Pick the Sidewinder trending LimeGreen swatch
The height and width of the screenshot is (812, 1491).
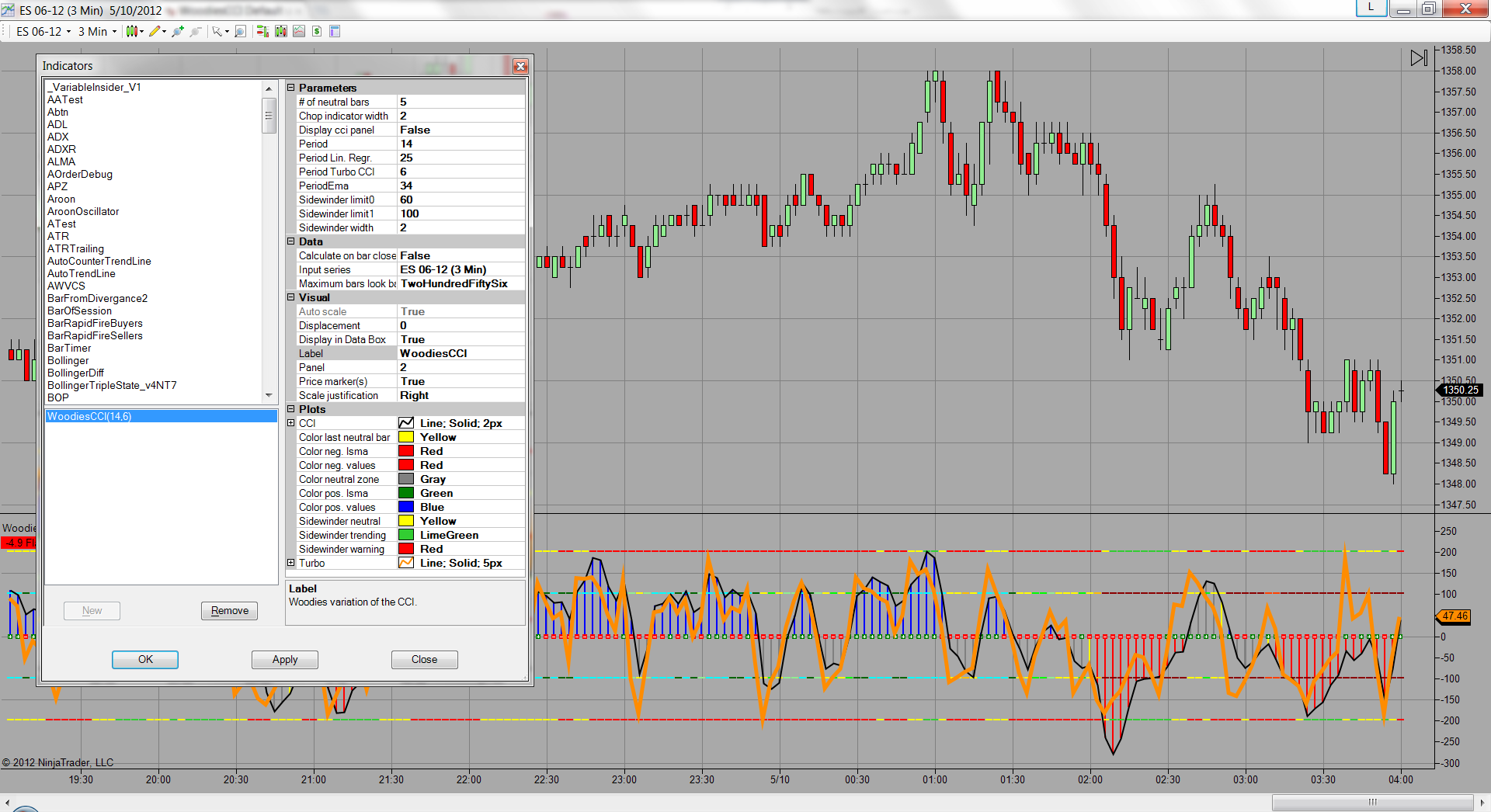point(406,535)
